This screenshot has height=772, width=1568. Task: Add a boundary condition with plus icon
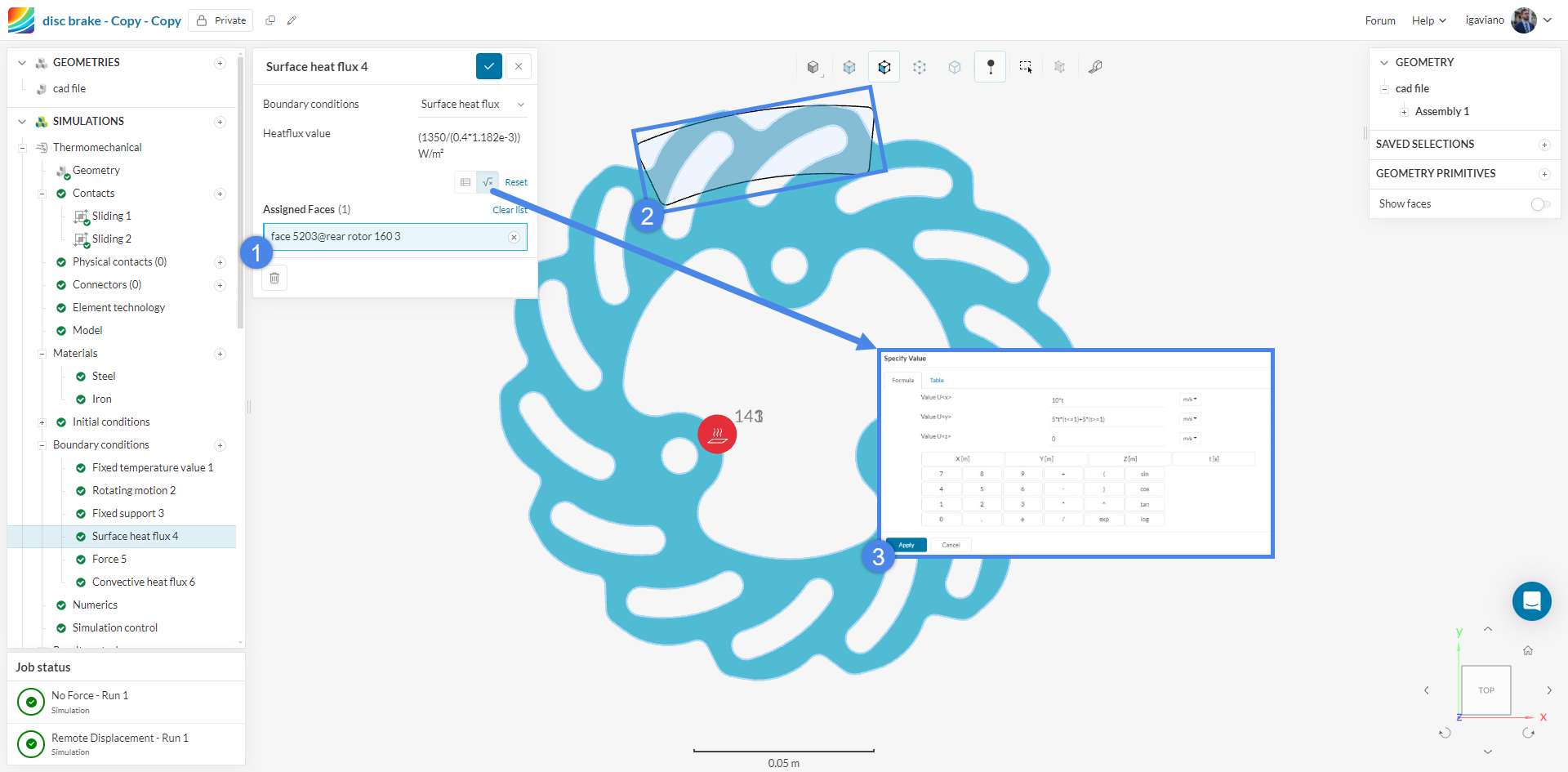click(220, 445)
